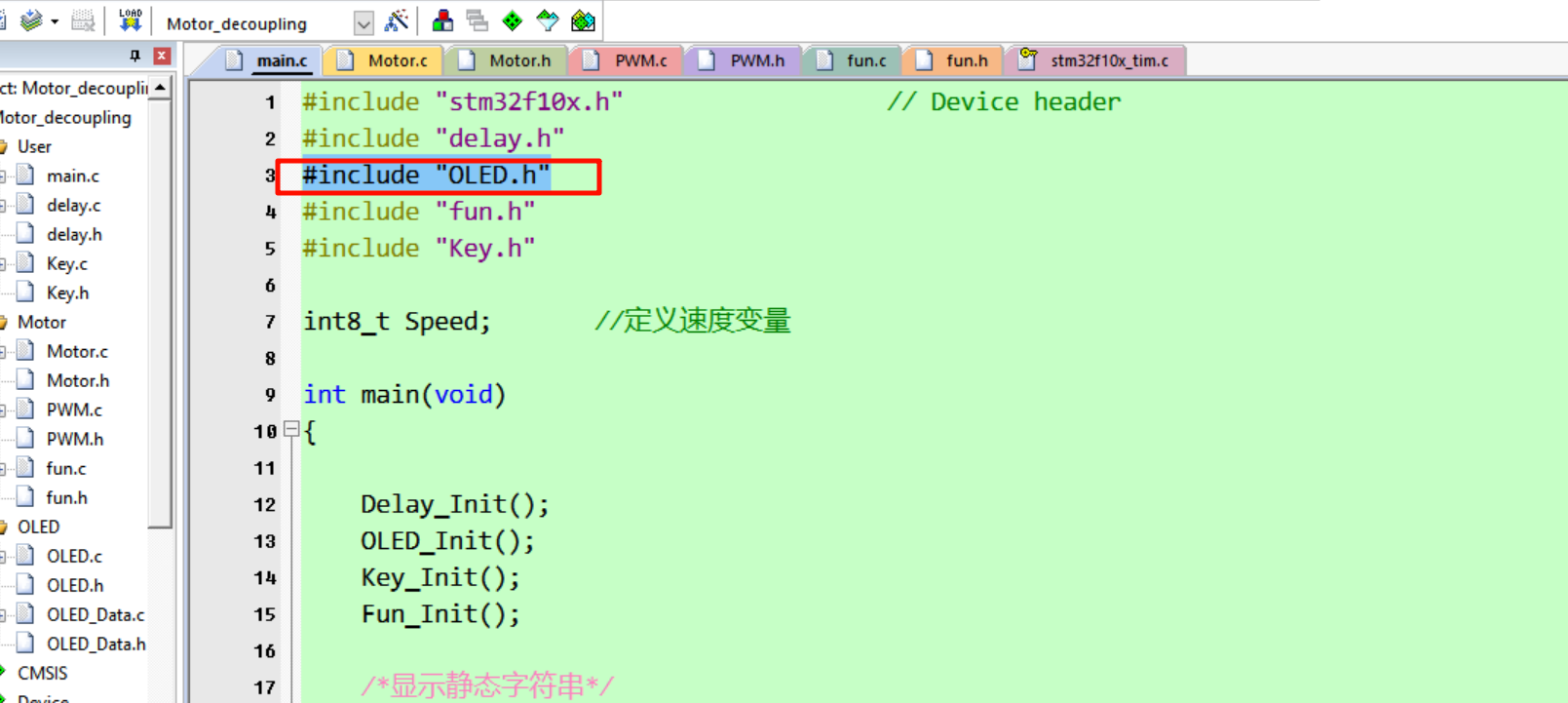Click the greyed stop build icon
1568x703 pixels.
pos(84,20)
